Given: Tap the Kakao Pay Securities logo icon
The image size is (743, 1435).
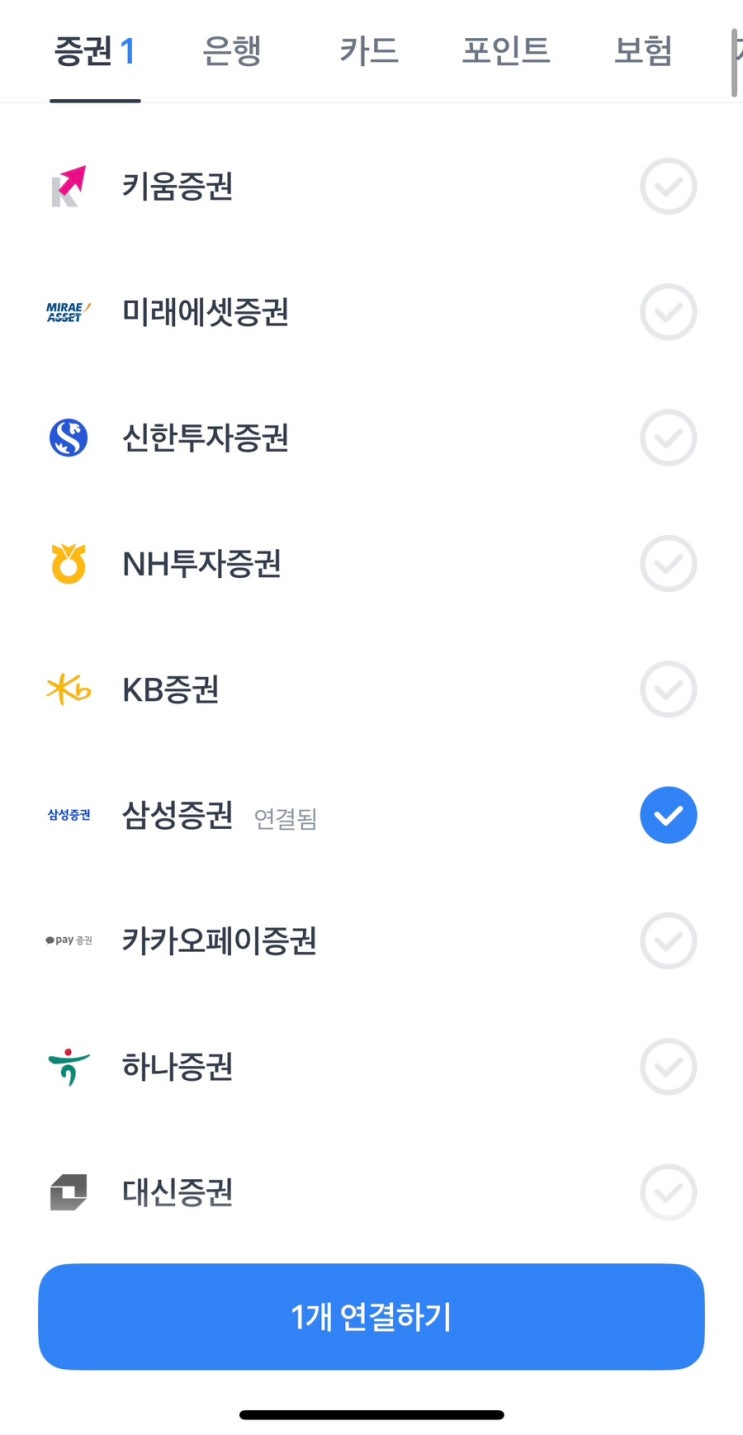Looking at the screenshot, I should coord(69,941).
